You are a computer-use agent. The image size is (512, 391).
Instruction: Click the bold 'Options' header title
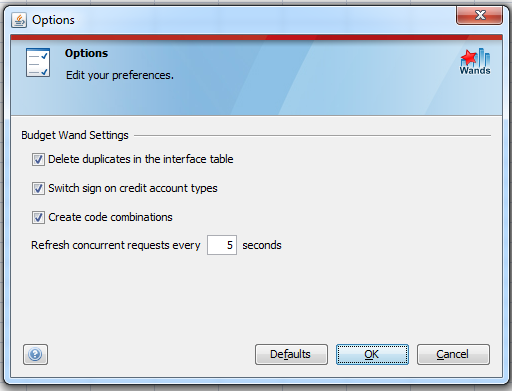point(86,53)
